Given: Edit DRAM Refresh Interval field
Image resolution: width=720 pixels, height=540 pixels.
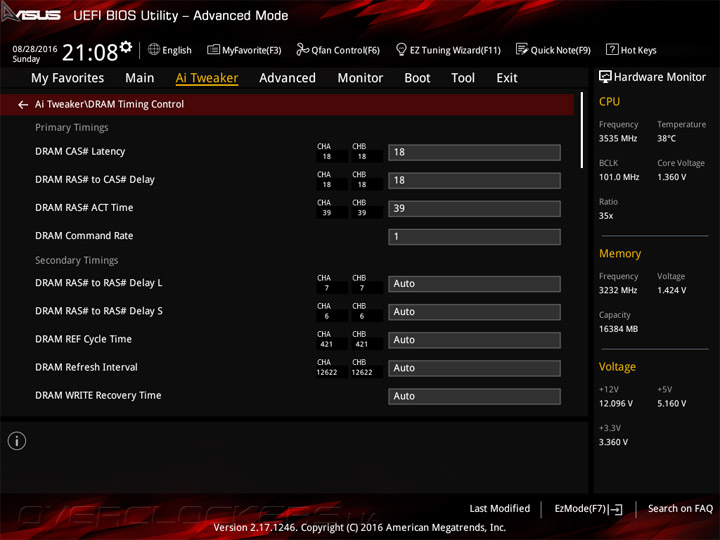Looking at the screenshot, I should click(474, 368).
